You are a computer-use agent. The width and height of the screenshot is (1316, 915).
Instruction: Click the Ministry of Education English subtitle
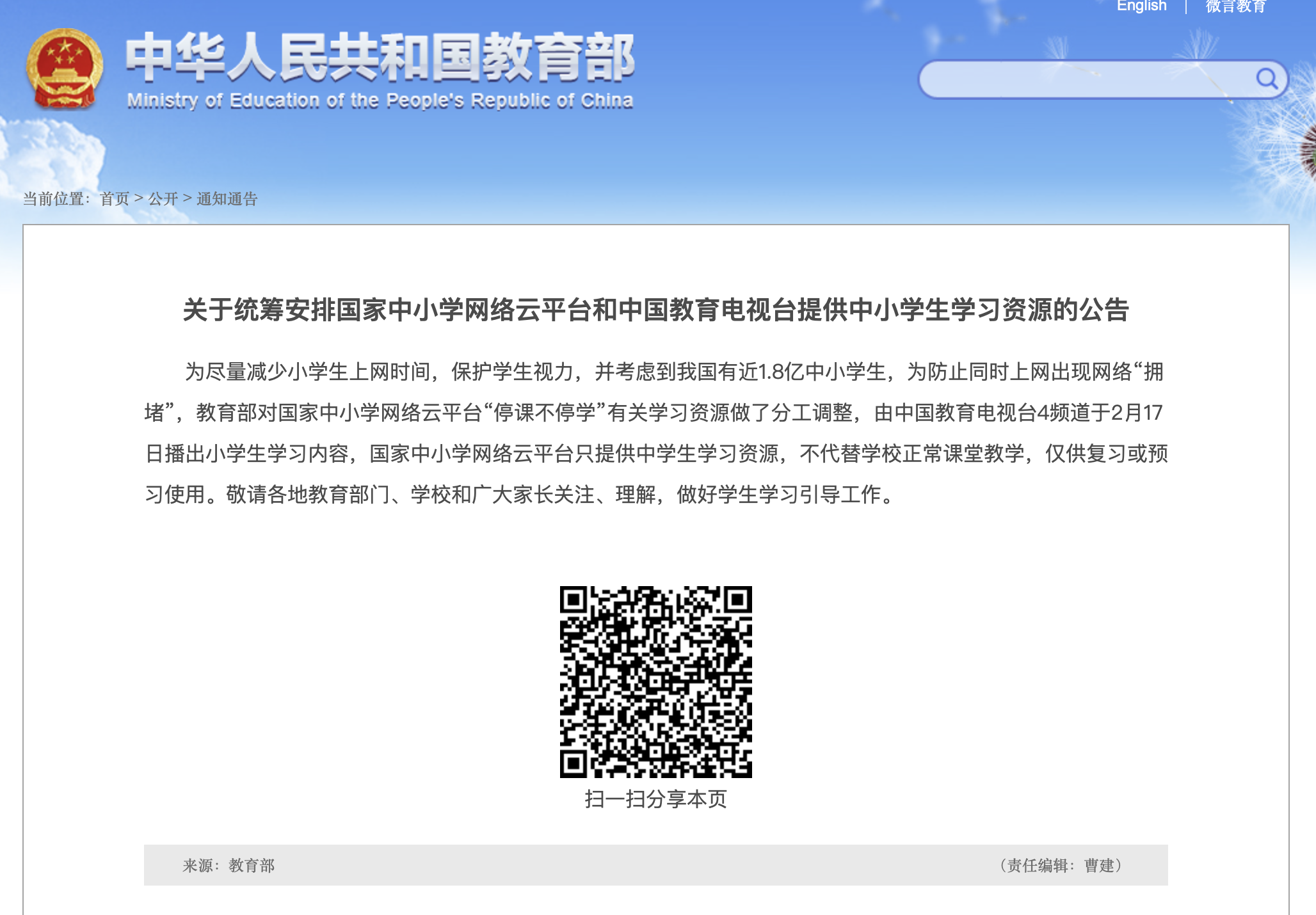(380, 100)
